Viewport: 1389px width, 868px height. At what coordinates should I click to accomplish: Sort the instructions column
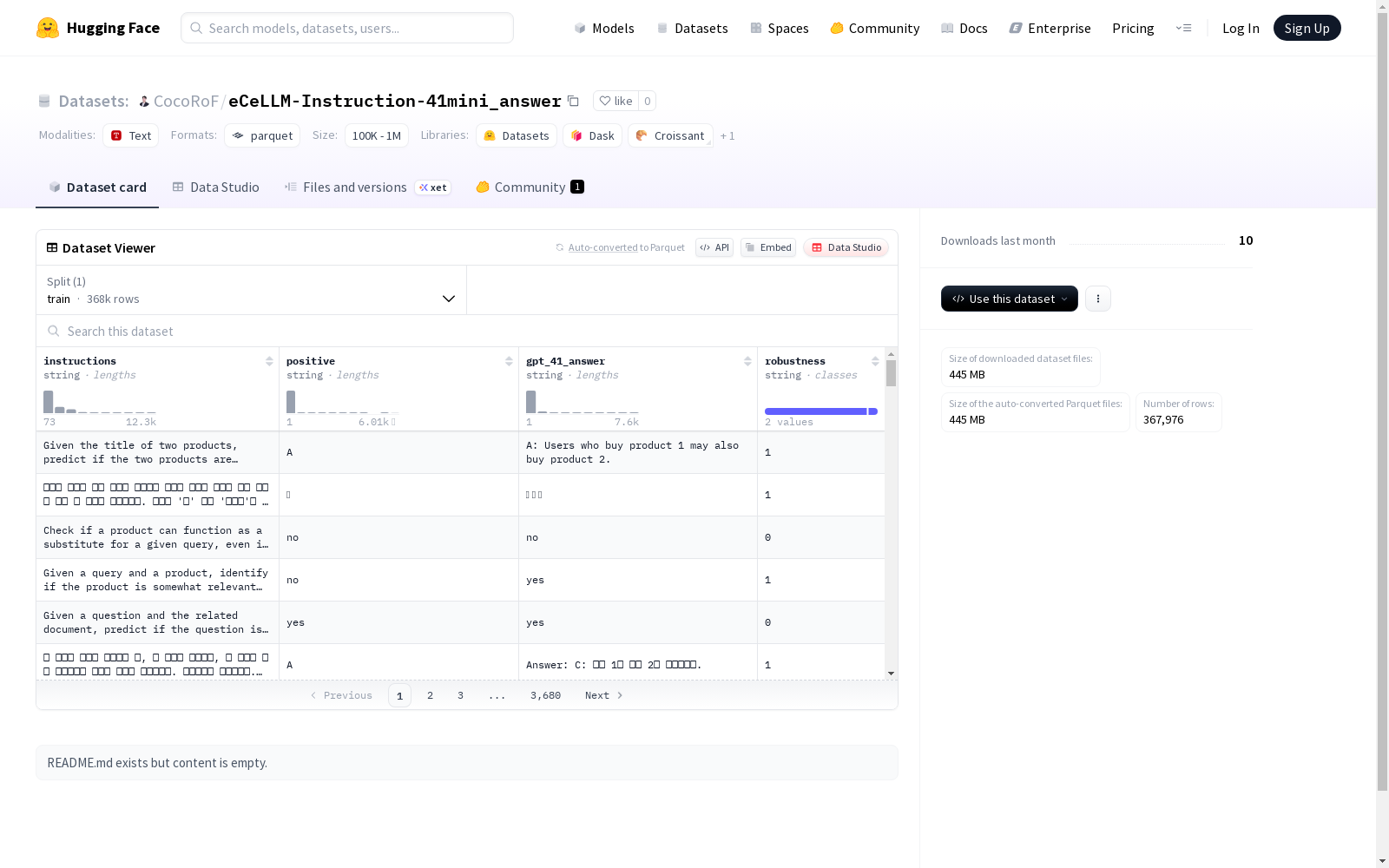coord(269,361)
